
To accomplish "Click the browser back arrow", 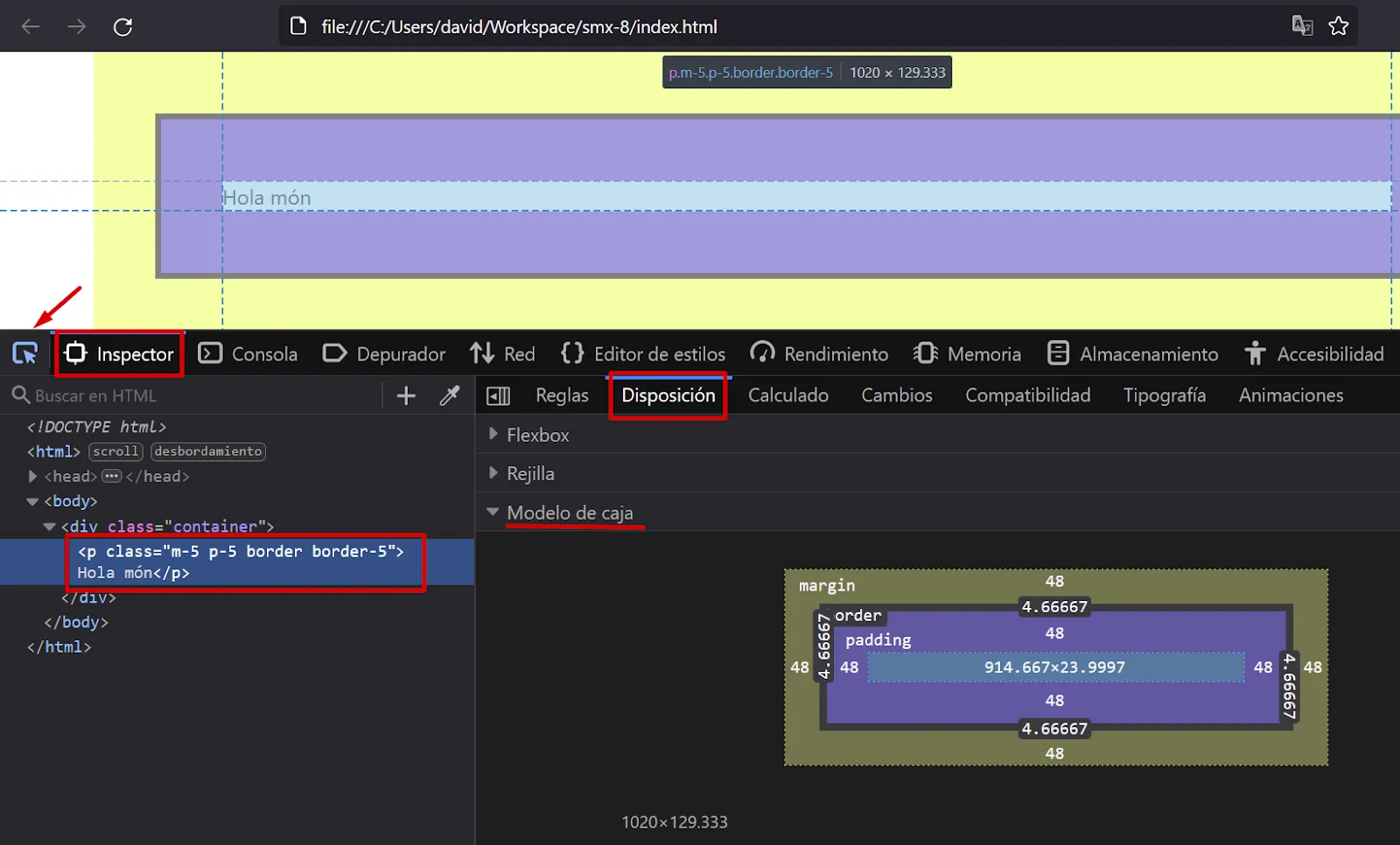I will tap(31, 27).
